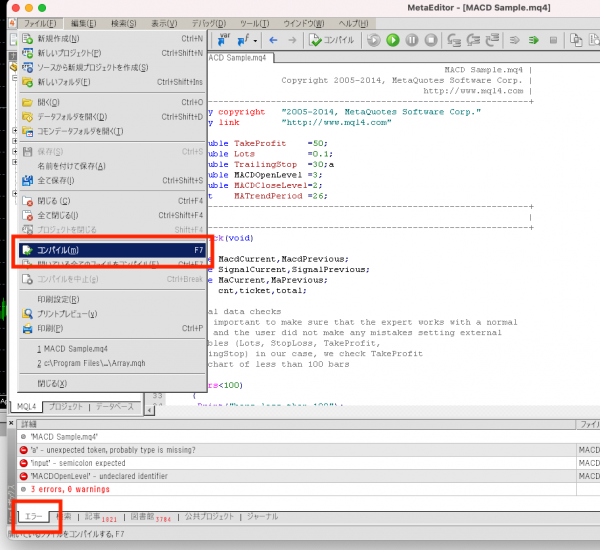This screenshot has width=600, height=550.
Task: Choose 全て保存(l) menu item
Action: [x=112, y=180]
